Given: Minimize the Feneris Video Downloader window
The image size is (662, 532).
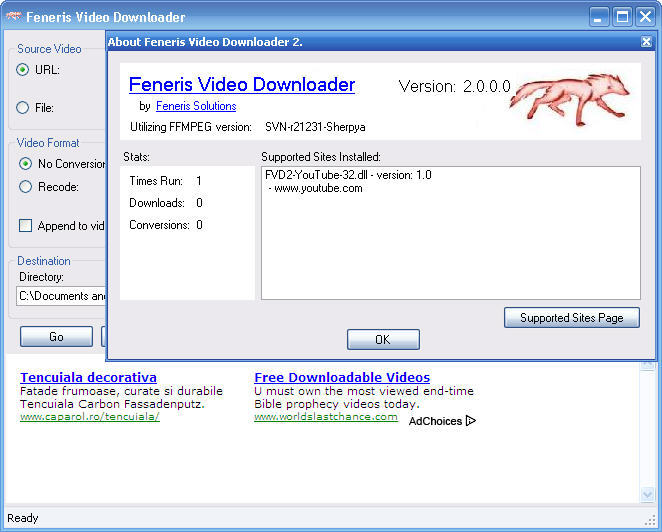Looking at the screenshot, I should pos(599,17).
